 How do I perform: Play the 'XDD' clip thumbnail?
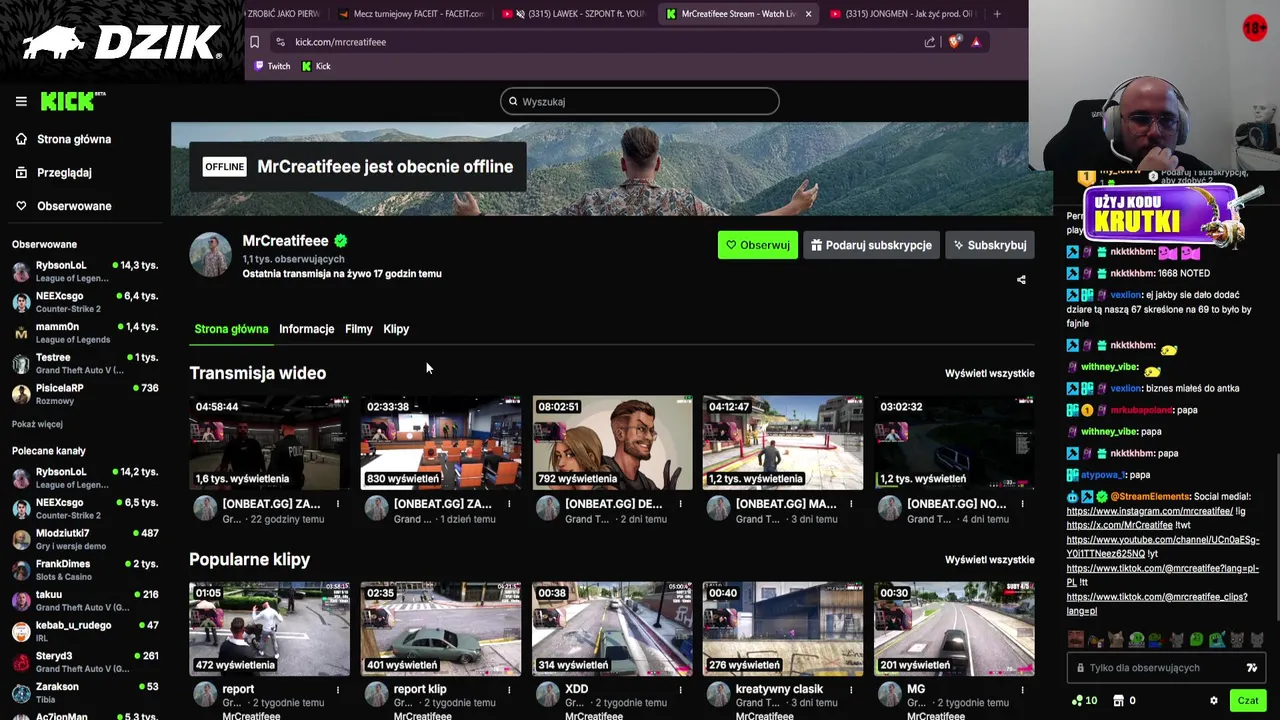612,629
